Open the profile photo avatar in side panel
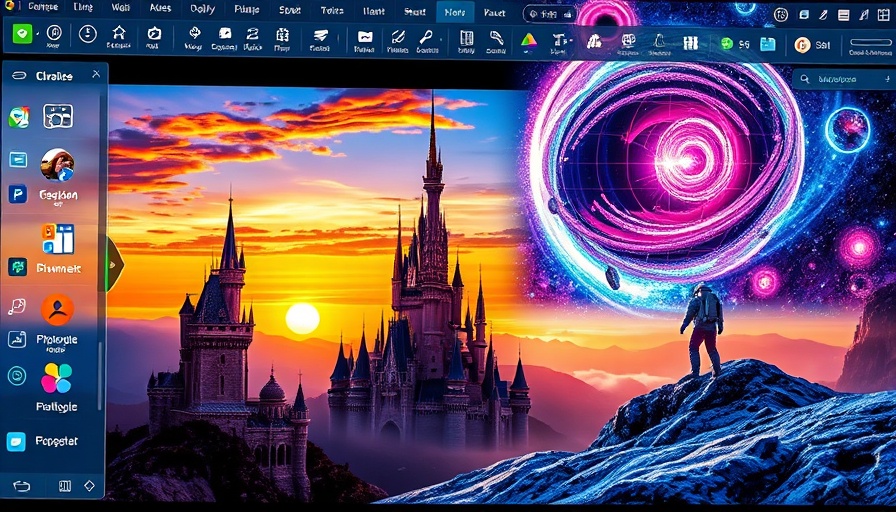The image size is (896, 512). 57,165
